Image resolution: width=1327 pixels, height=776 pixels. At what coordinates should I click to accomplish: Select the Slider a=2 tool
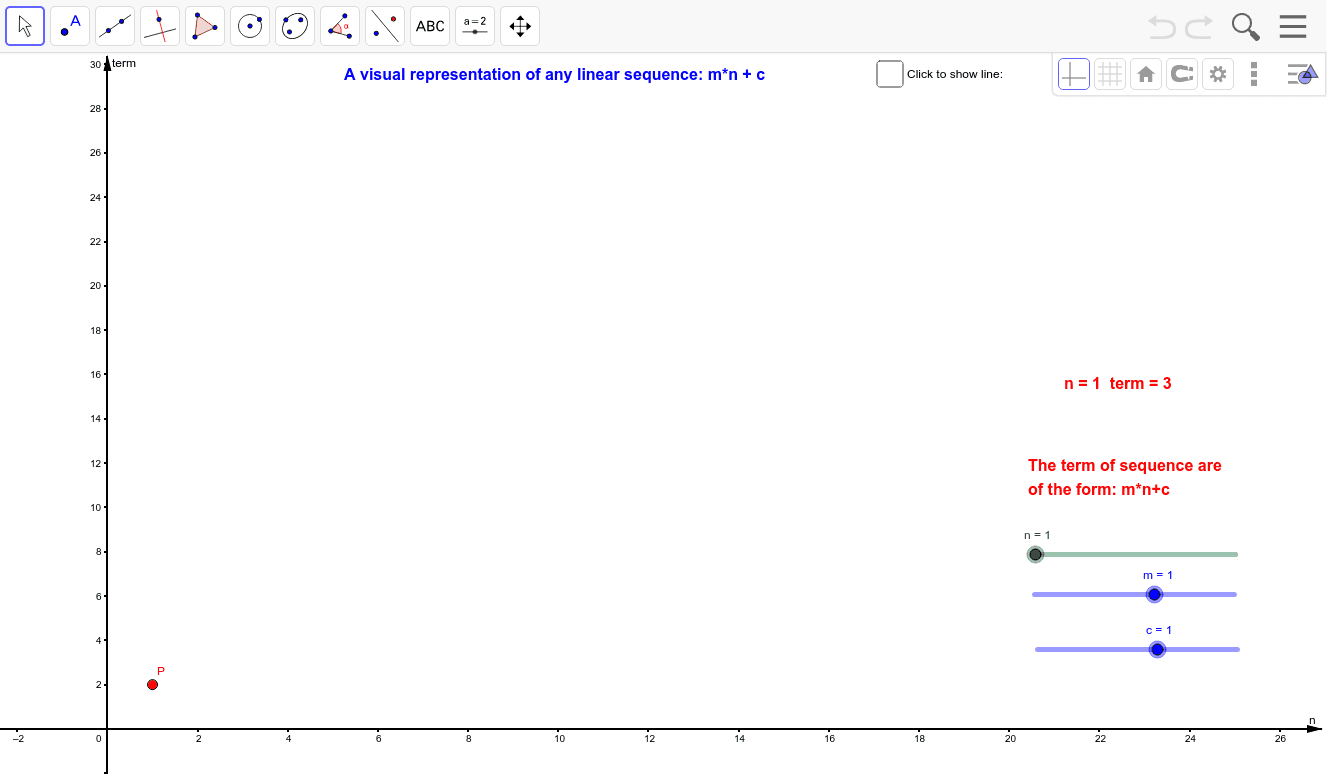(x=475, y=26)
